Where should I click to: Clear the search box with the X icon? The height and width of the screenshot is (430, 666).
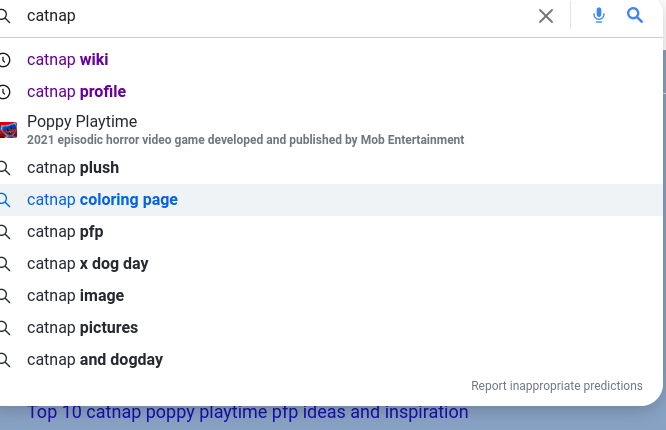[x=546, y=16]
